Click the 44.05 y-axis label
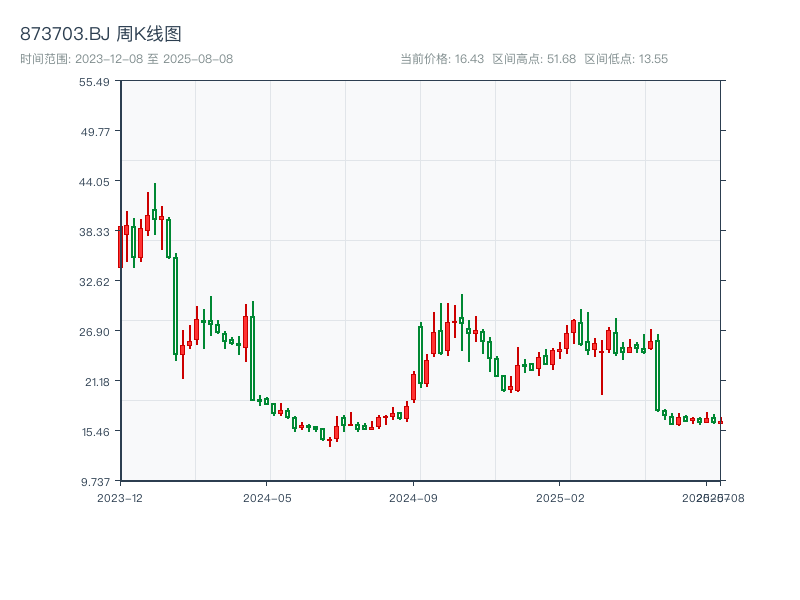 click(x=94, y=182)
